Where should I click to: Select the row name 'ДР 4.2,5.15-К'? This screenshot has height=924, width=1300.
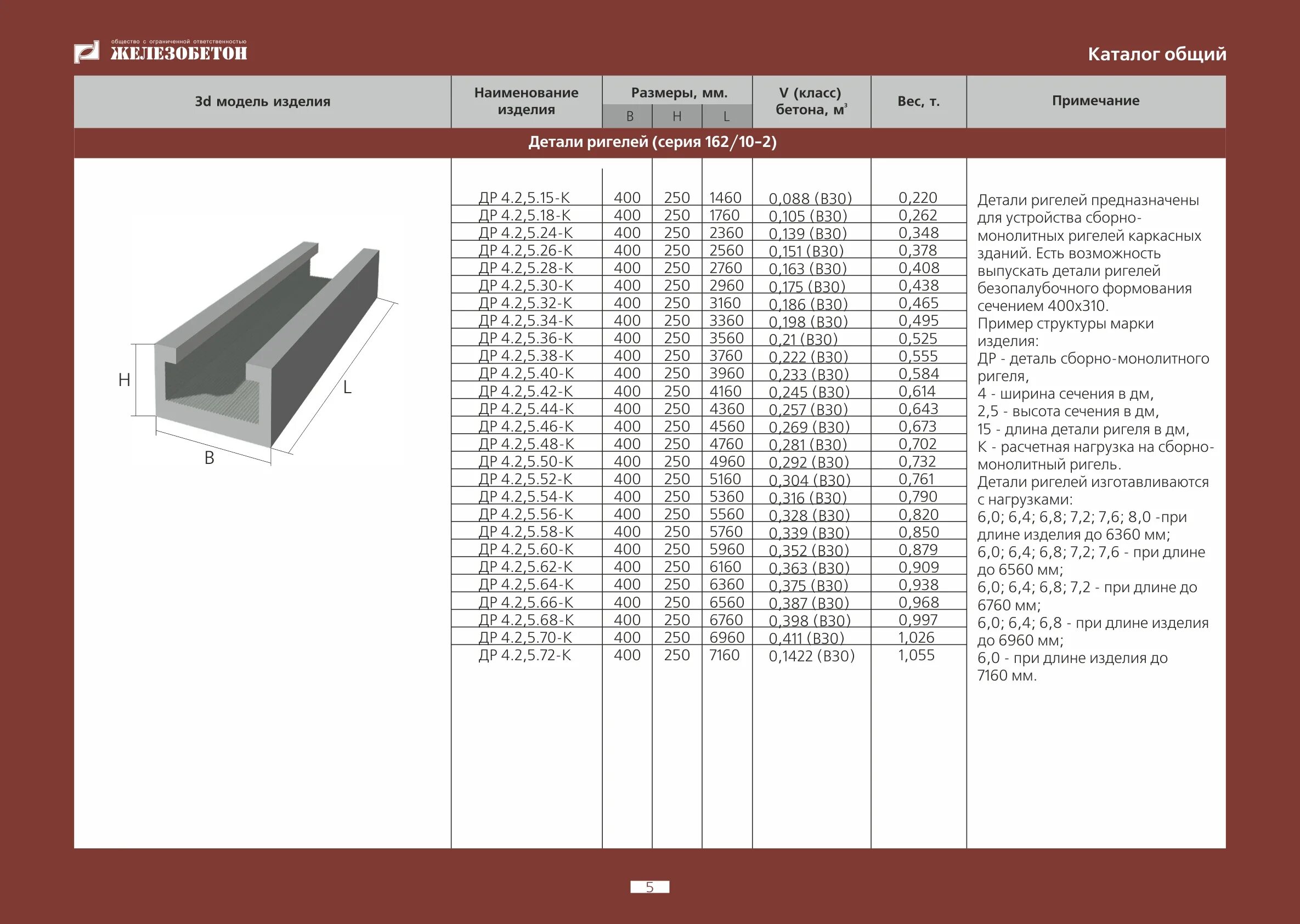[524, 197]
